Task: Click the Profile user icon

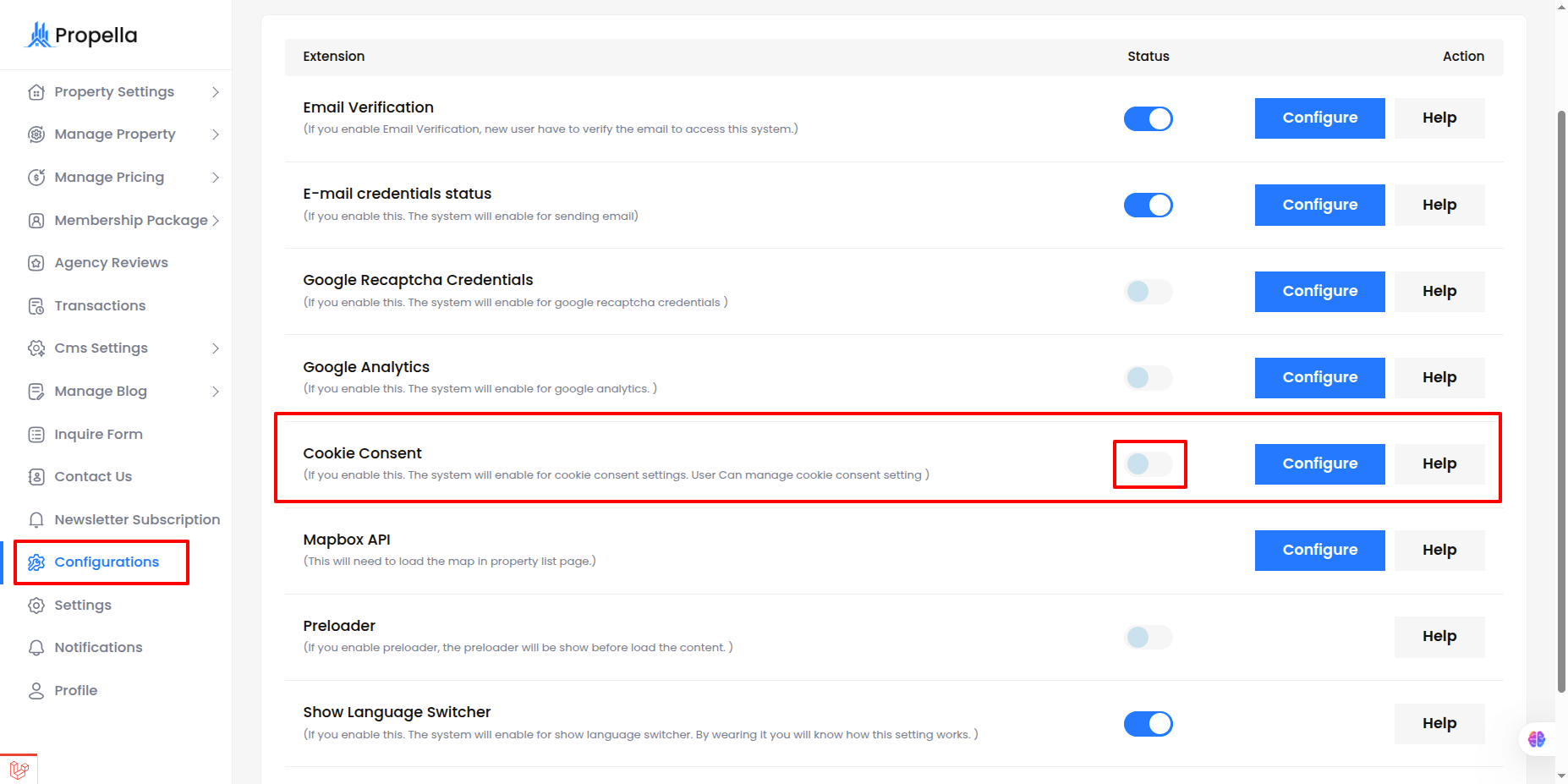Action: pos(36,690)
